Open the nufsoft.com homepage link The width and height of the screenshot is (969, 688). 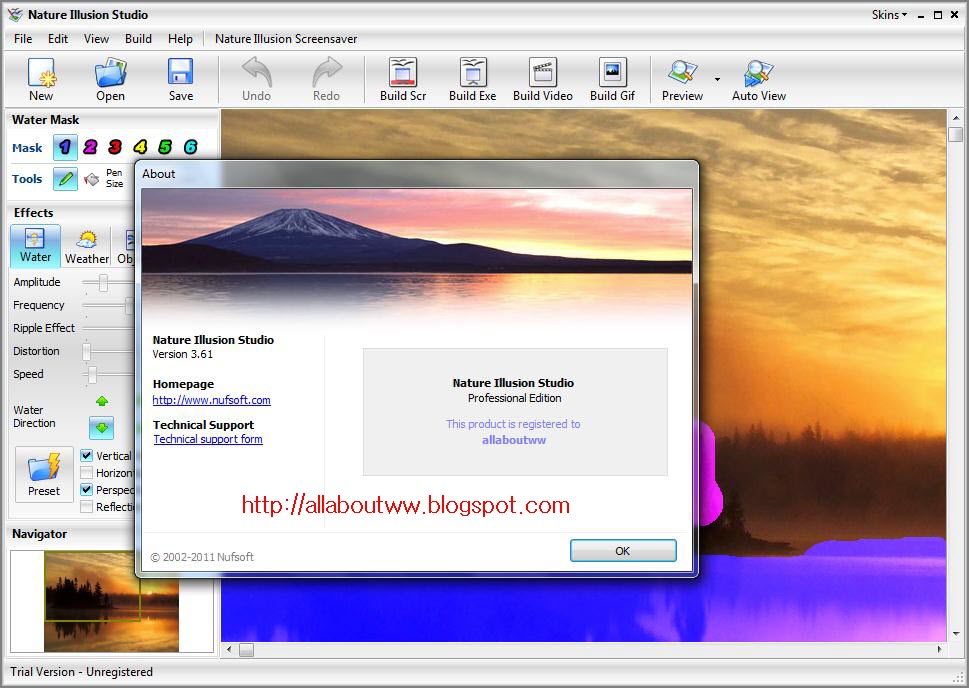(211, 400)
